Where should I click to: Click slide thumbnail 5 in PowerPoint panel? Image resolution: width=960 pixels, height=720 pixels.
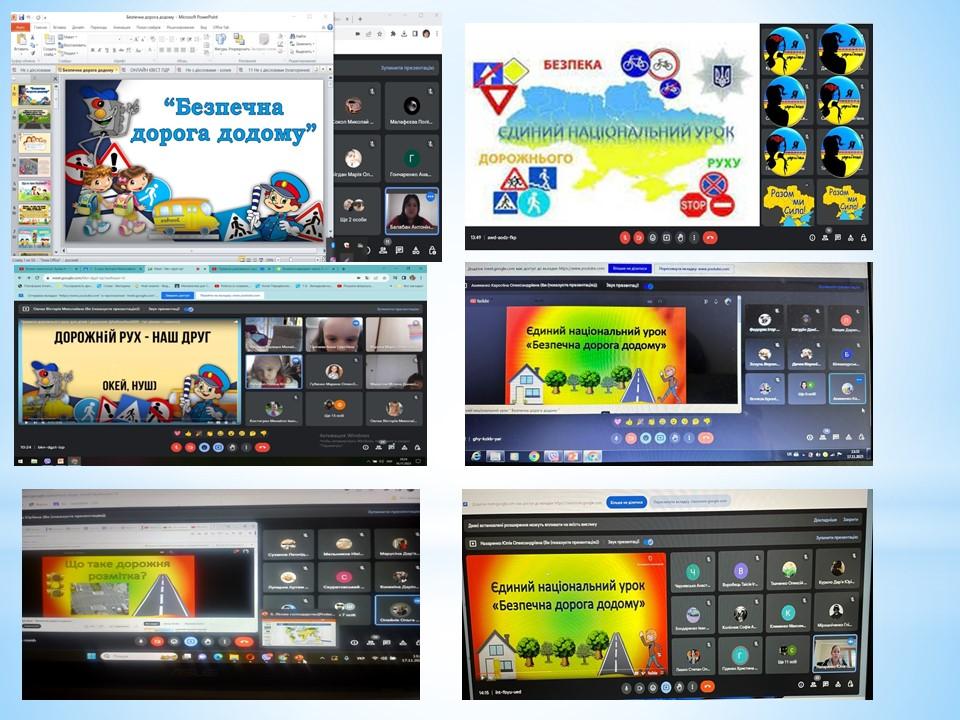[34, 190]
